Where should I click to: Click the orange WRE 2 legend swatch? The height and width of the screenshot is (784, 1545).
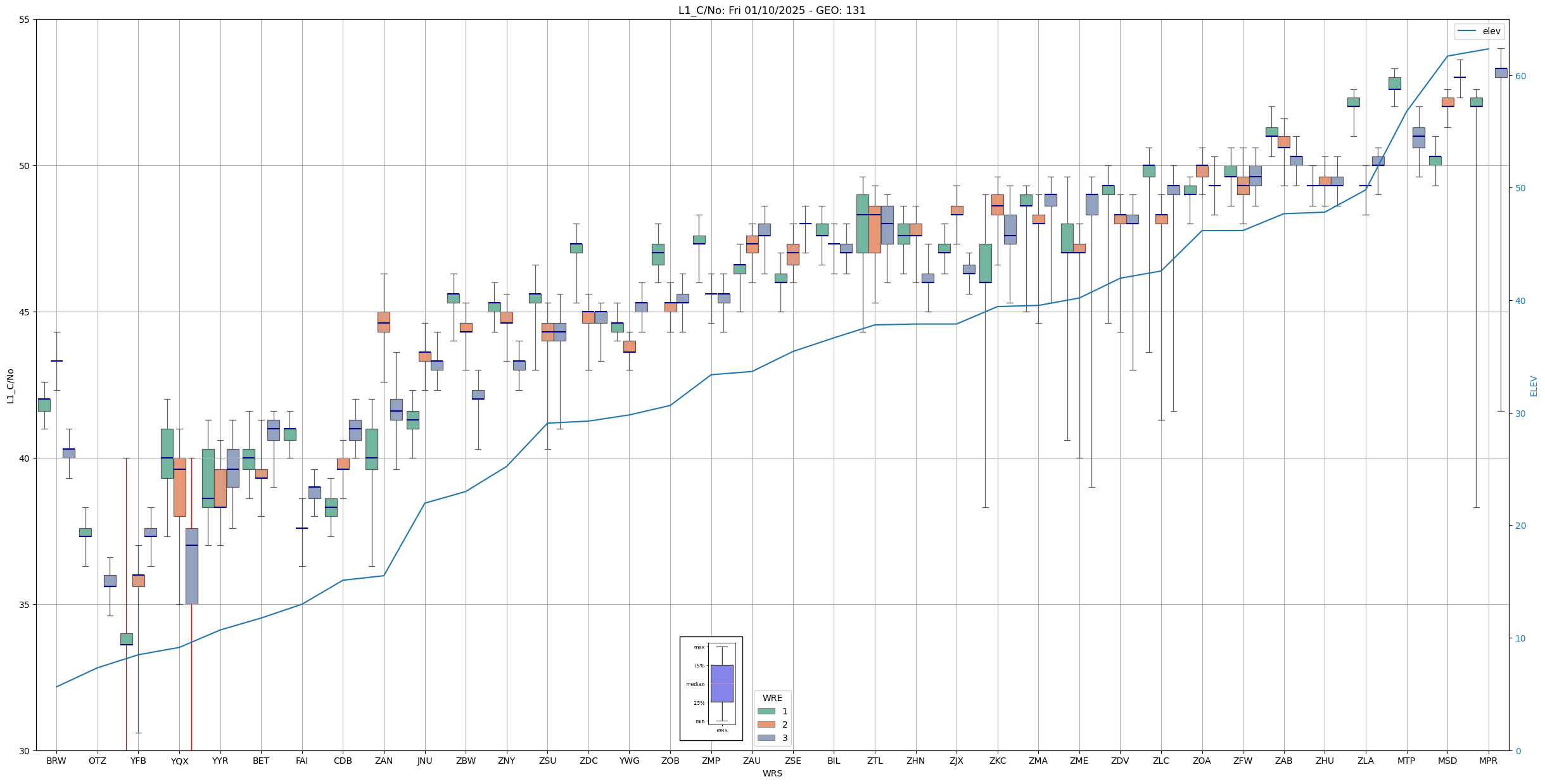[x=766, y=724]
